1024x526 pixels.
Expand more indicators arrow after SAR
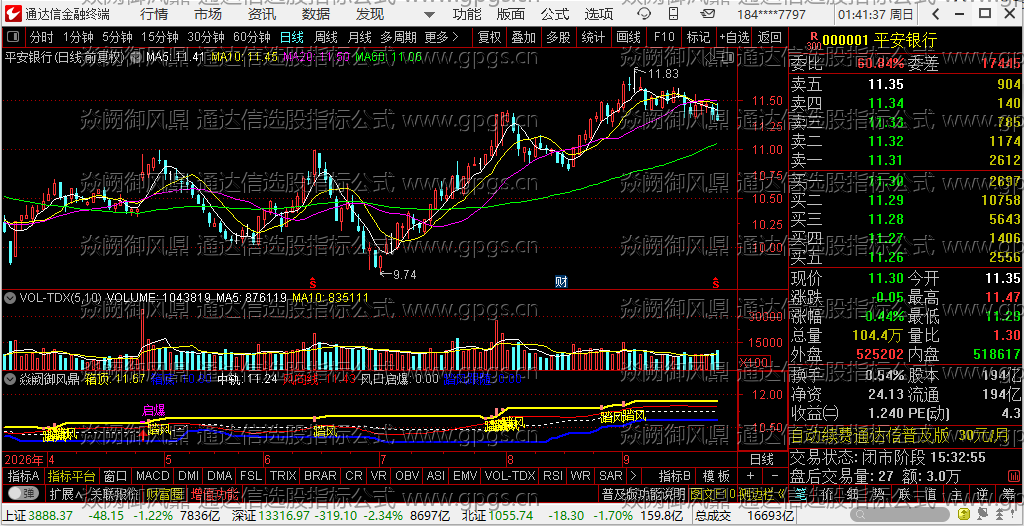tap(633, 476)
